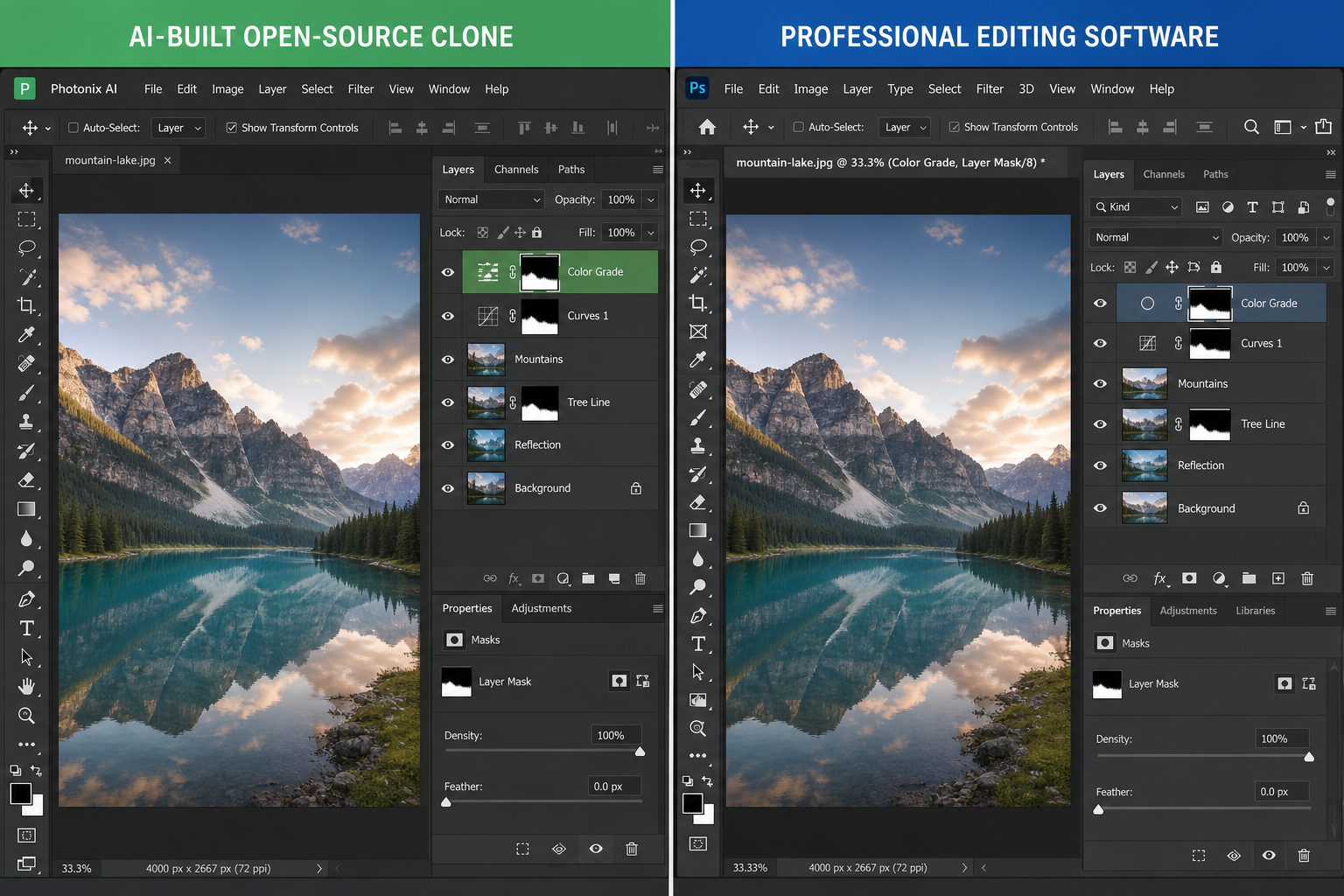Click the Share icon in Photoshop
The width and height of the screenshot is (1344, 896).
(1324, 127)
